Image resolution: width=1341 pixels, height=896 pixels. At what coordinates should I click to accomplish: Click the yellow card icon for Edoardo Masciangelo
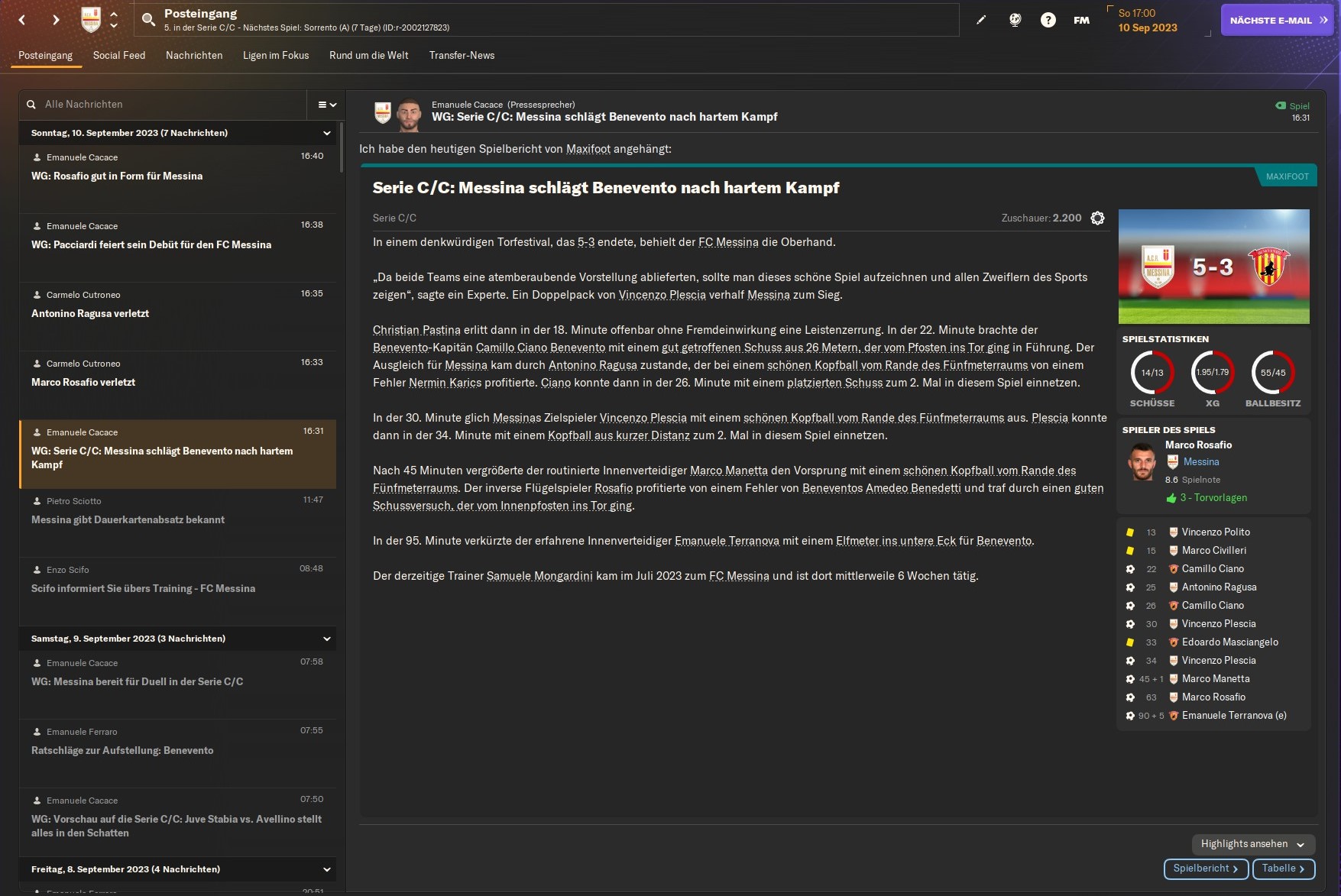pyautogui.click(x=1130, y=642)
